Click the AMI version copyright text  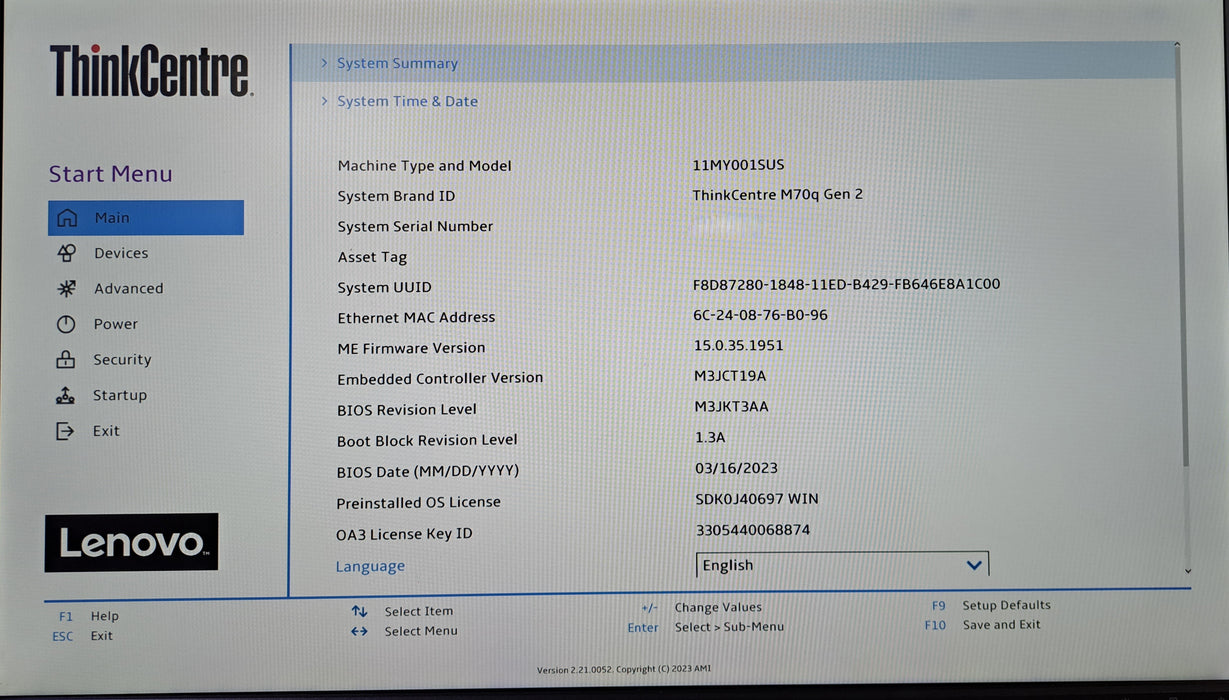[x=624, y=669]
